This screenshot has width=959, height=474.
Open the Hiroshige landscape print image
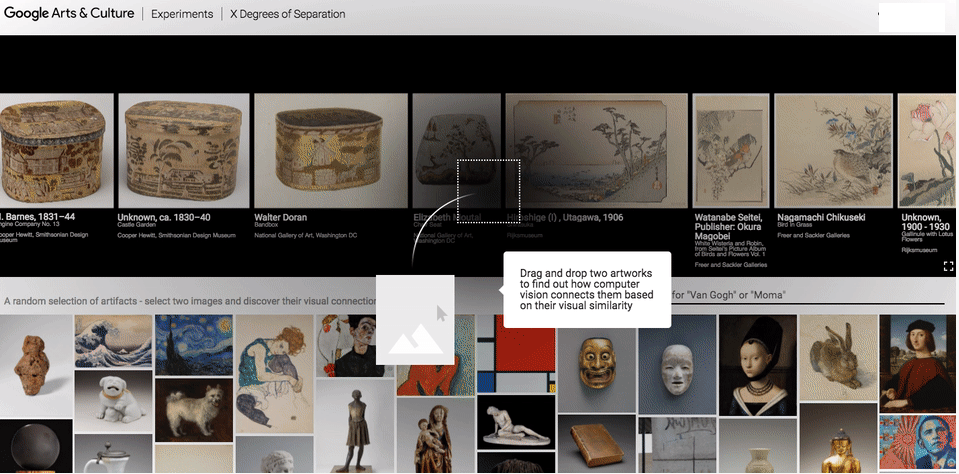[x=596, y=150]
